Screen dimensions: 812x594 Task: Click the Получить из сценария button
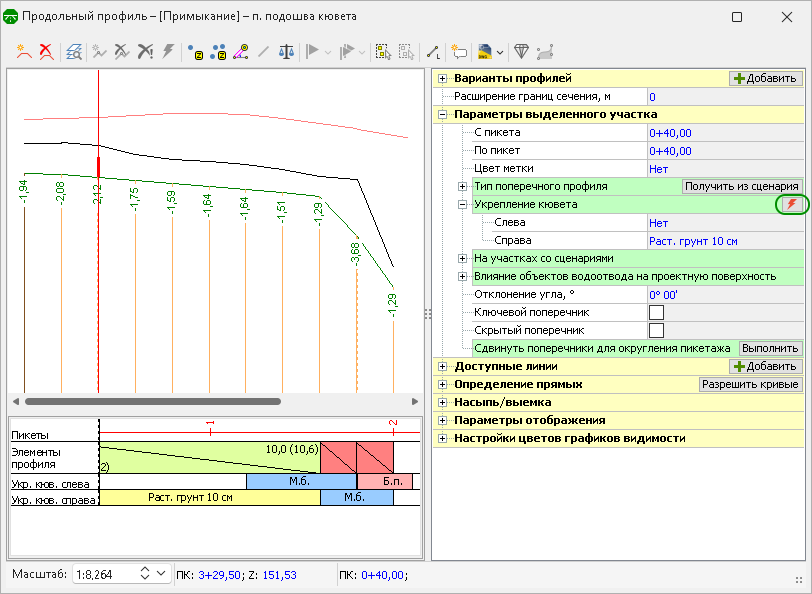pyautogui.click(x=741, y=186)
